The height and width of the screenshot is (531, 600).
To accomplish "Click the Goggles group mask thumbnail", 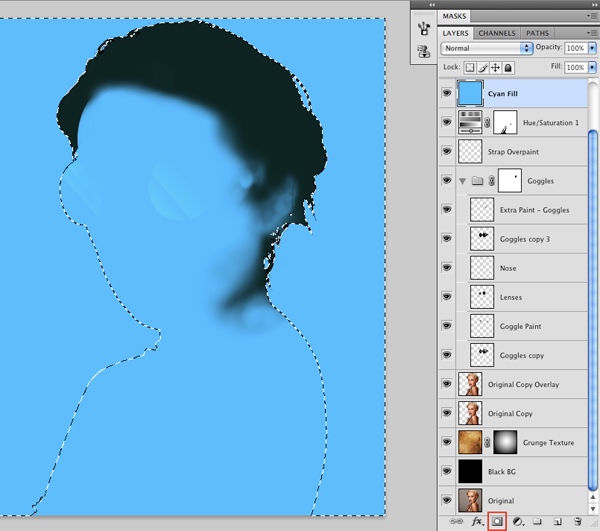I will (x=510, y=181).
